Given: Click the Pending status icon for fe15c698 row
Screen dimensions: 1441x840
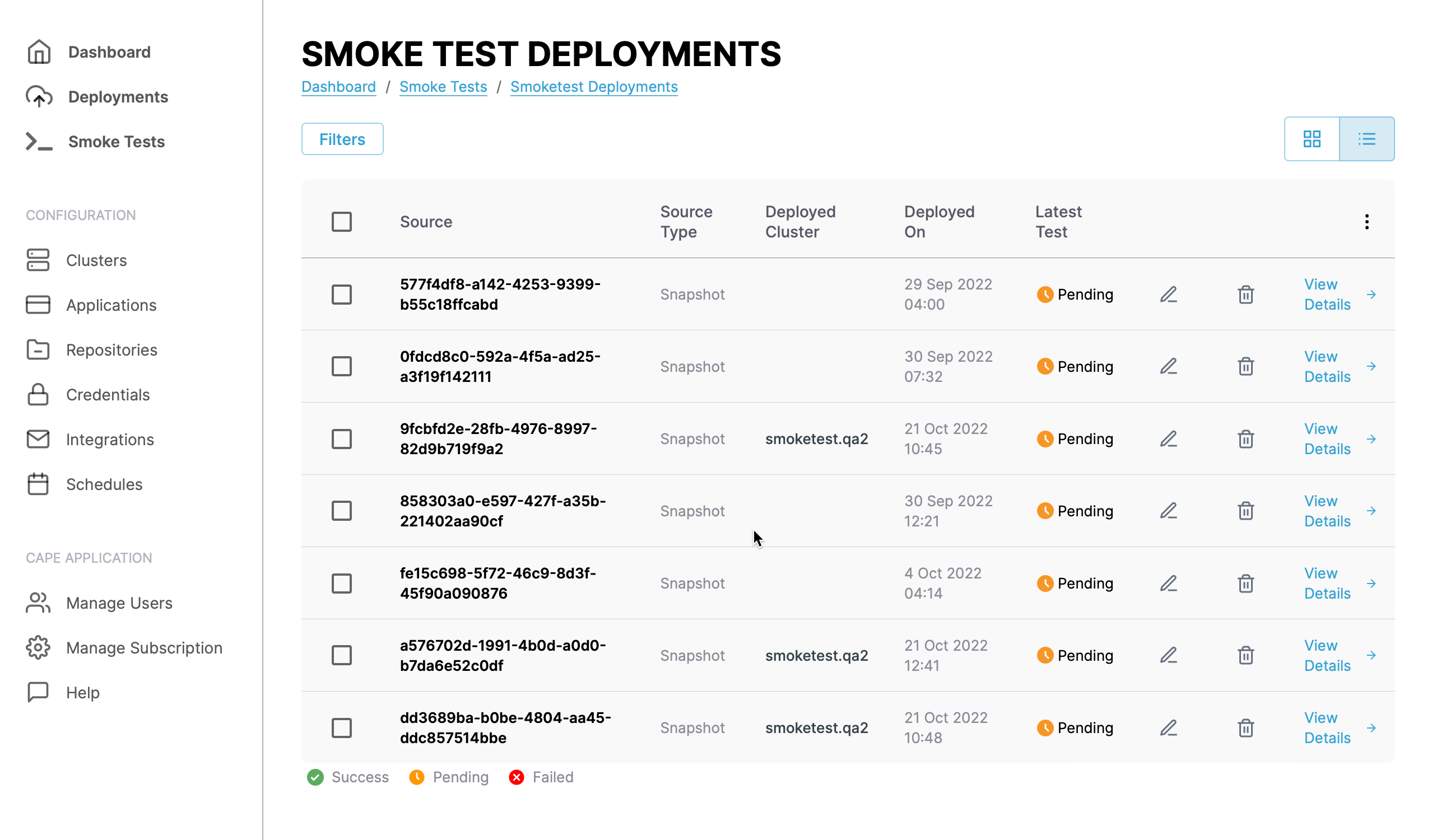Looking at the screenshot, I should (1046, 583).
